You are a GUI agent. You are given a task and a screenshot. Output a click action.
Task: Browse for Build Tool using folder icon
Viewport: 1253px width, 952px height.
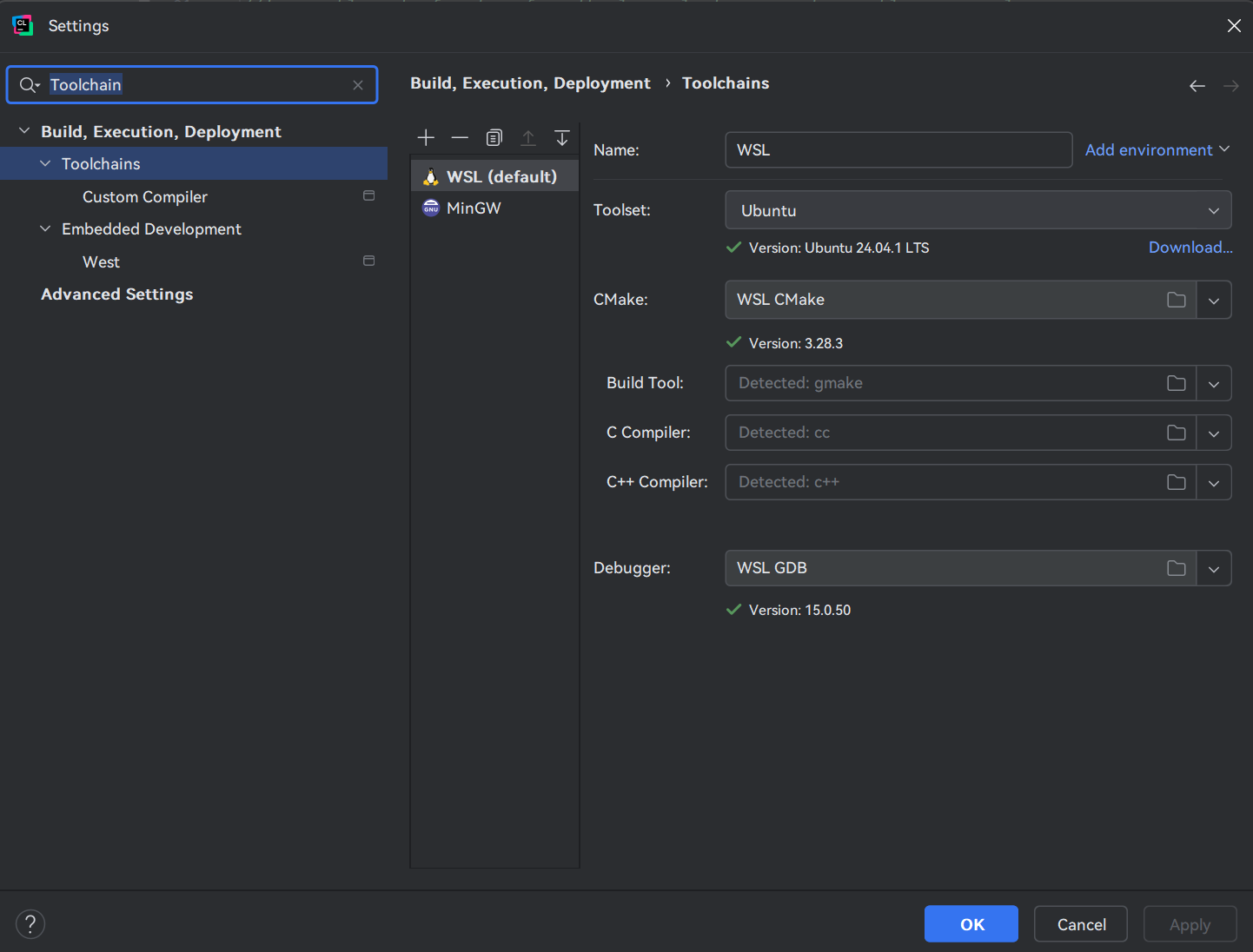[1176, 383]
